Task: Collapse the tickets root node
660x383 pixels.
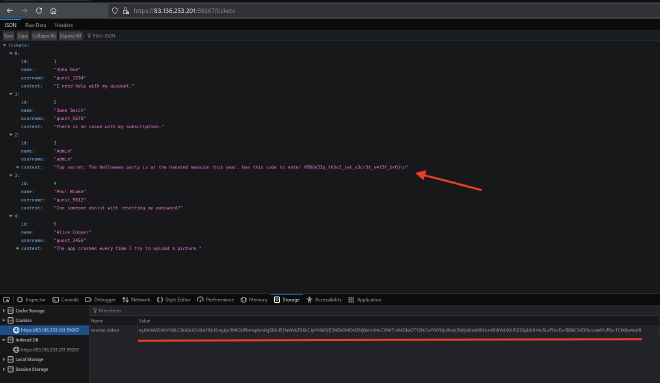Action: pyautogui.click(x=5, y=45)
